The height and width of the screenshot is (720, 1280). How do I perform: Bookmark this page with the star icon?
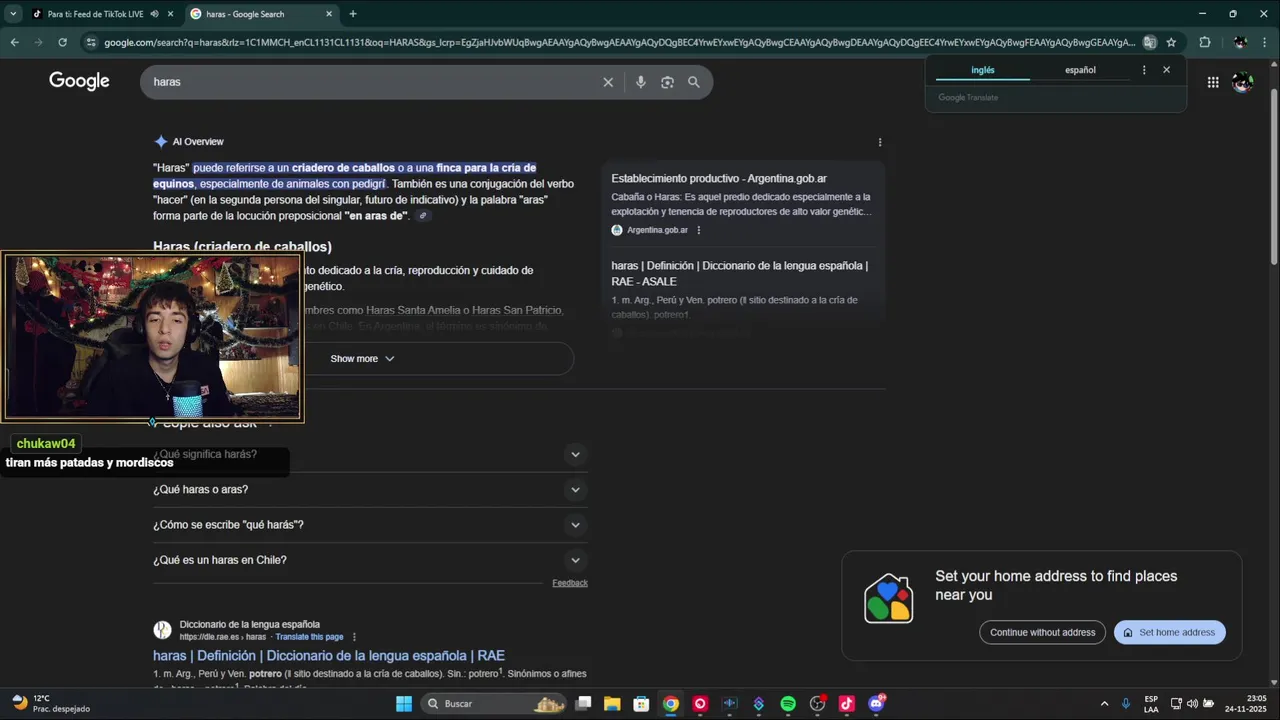click(1171, 42)
